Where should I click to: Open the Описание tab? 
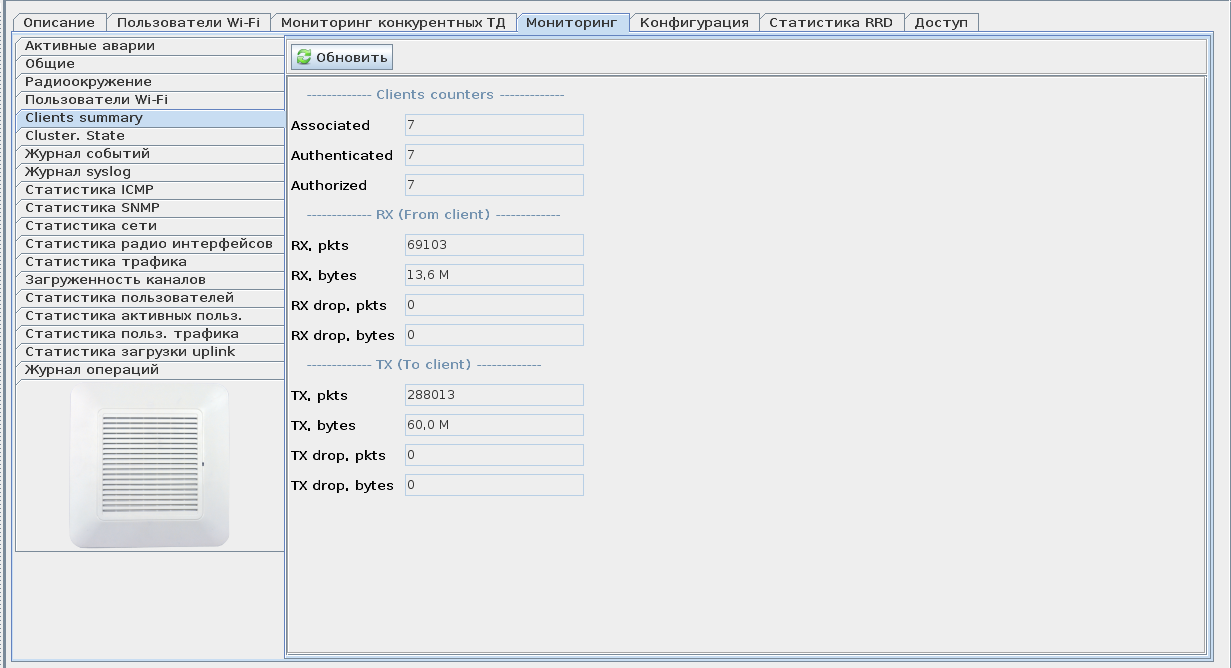click(x=59, y=22)
